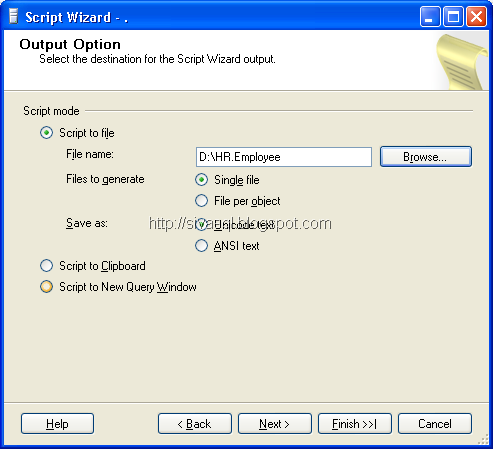
Task: Cancel the Script Wizard
Action: click(x=435, y=424)
